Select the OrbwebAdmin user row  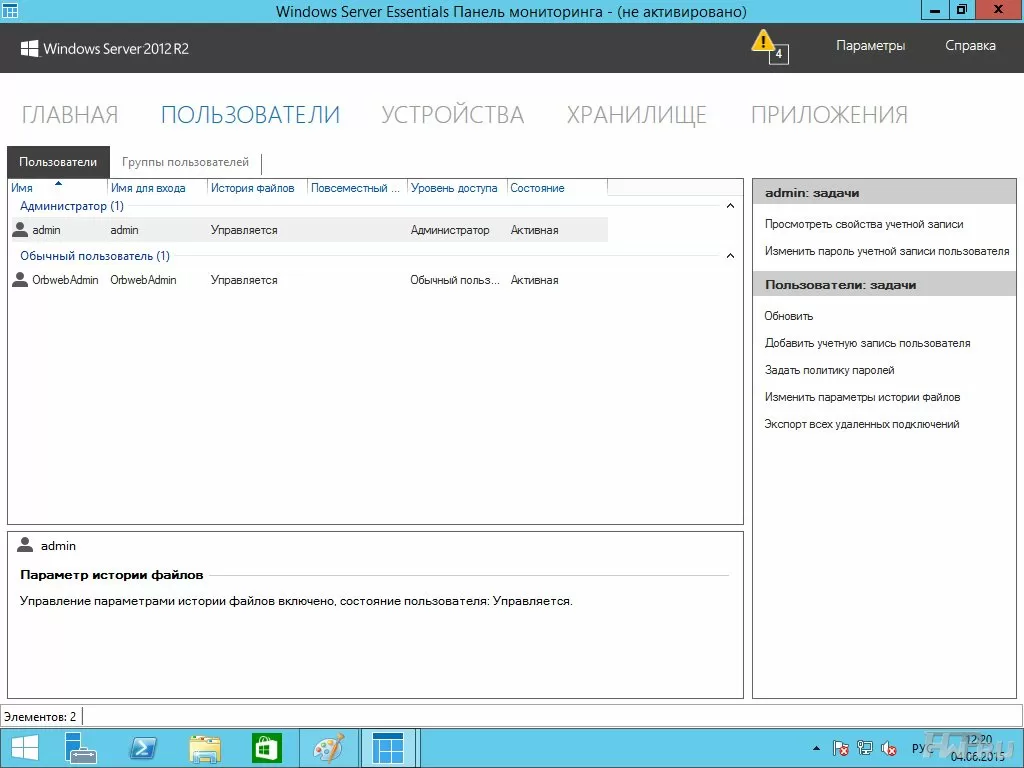[x=300, y=280]
